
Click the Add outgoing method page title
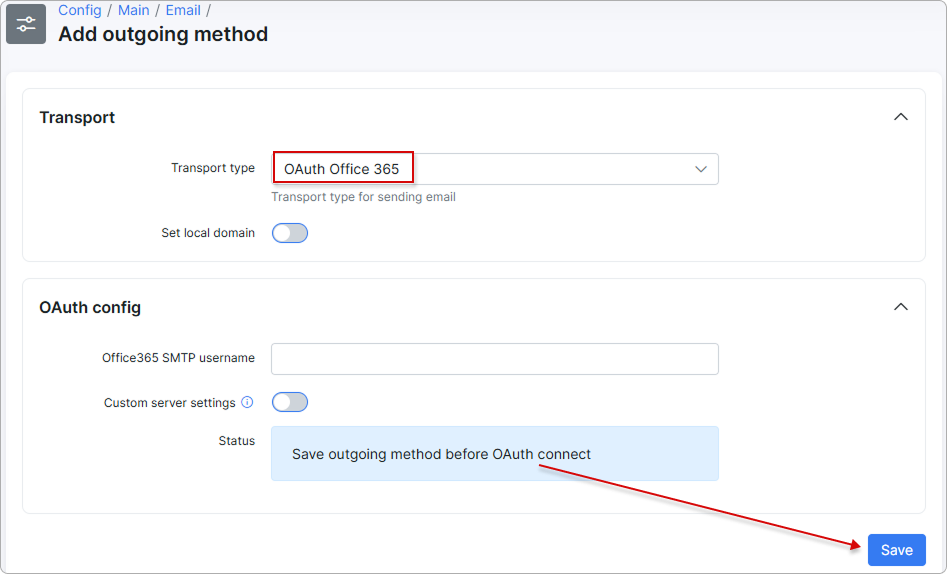(163, 34)
